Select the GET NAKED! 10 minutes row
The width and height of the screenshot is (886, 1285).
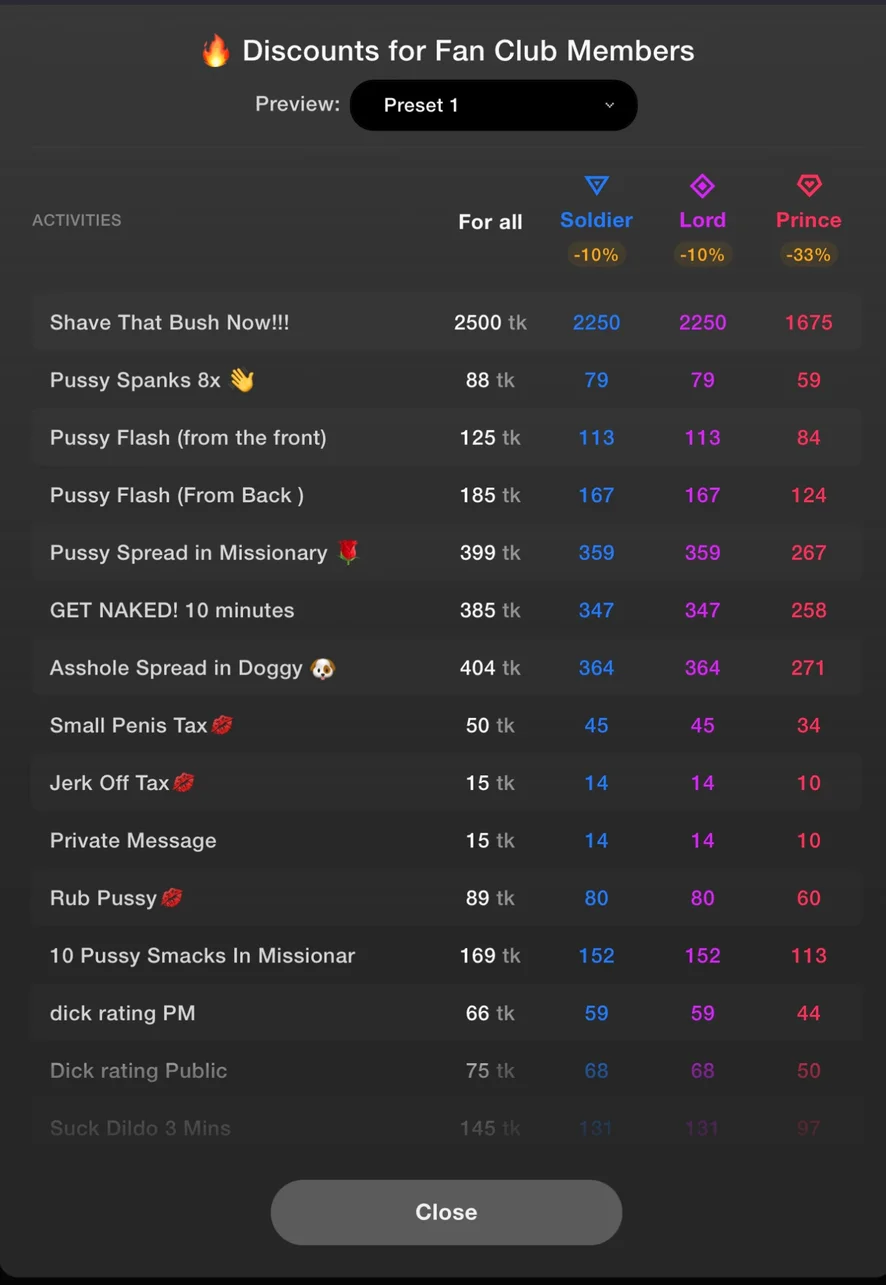[x=172, y=611]
